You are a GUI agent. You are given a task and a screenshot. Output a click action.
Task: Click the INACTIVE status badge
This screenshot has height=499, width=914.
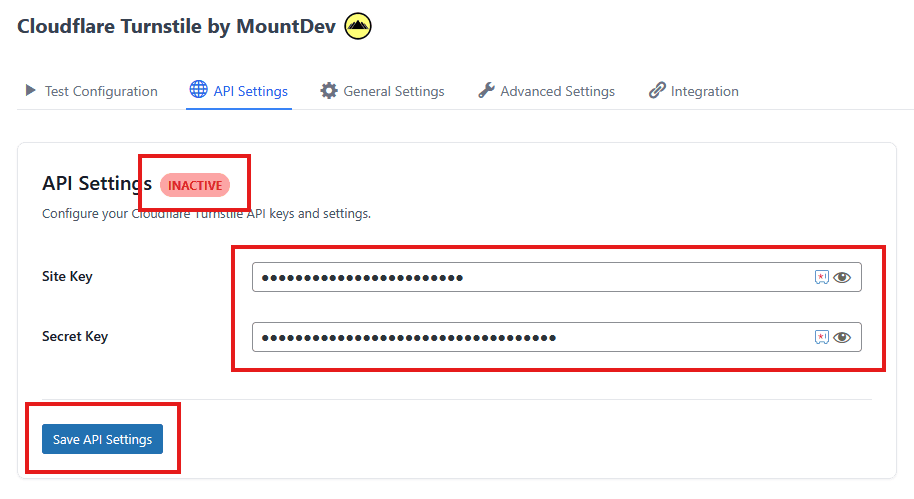tap(195, 185)
